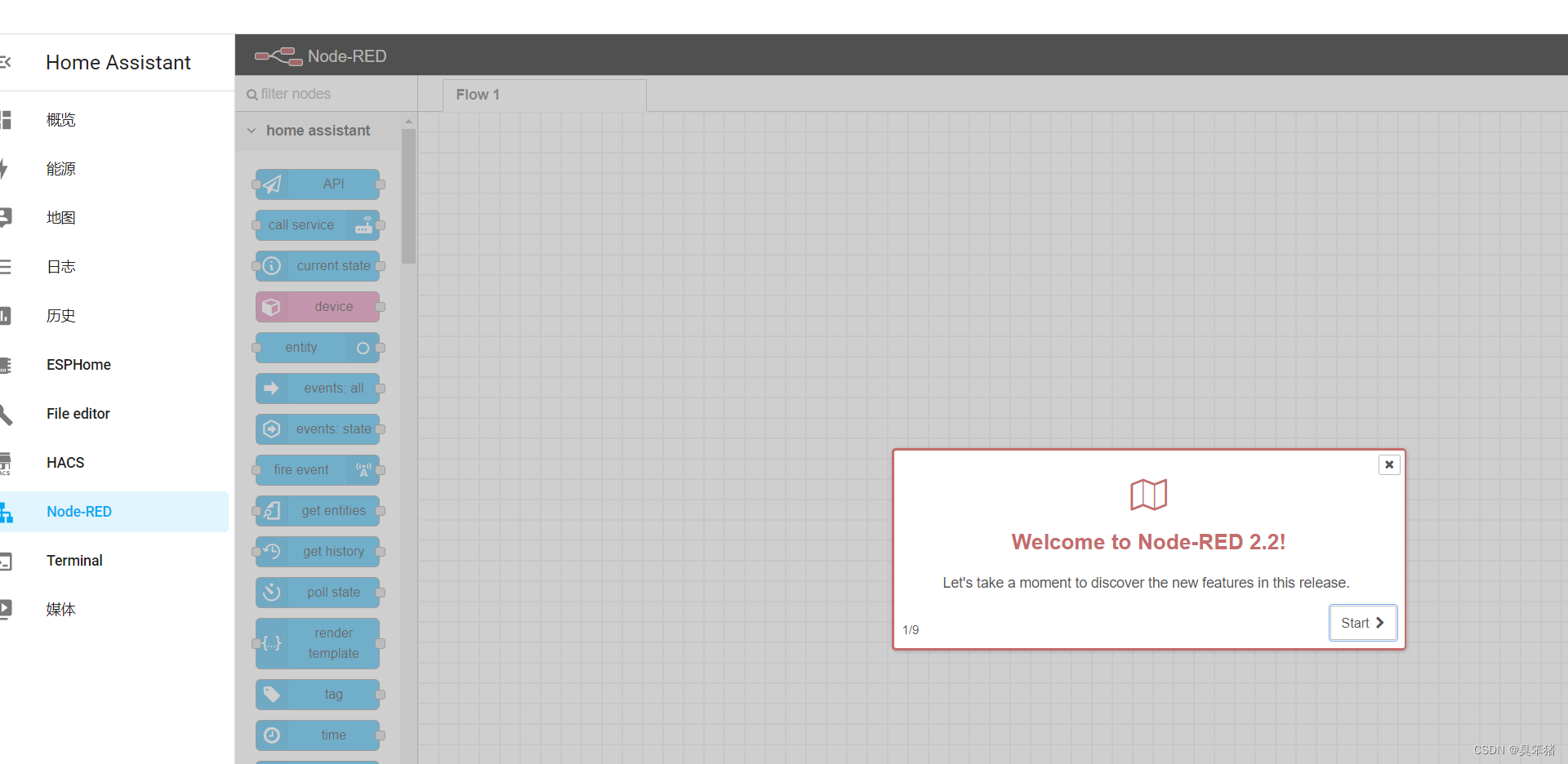Click the time node clock icon
This screenshot has width=1568, height=764.
pos(272,735)
